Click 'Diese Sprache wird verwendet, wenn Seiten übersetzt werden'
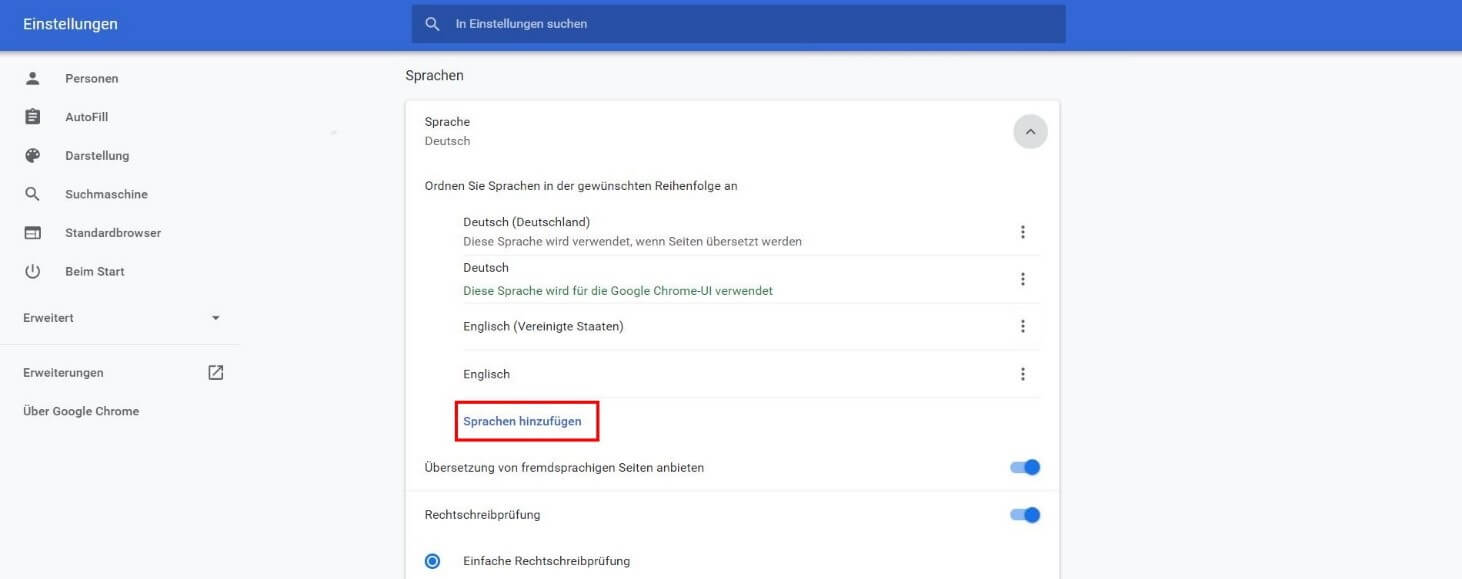Screen dimensions: 1462x579 tap(632, 241)
